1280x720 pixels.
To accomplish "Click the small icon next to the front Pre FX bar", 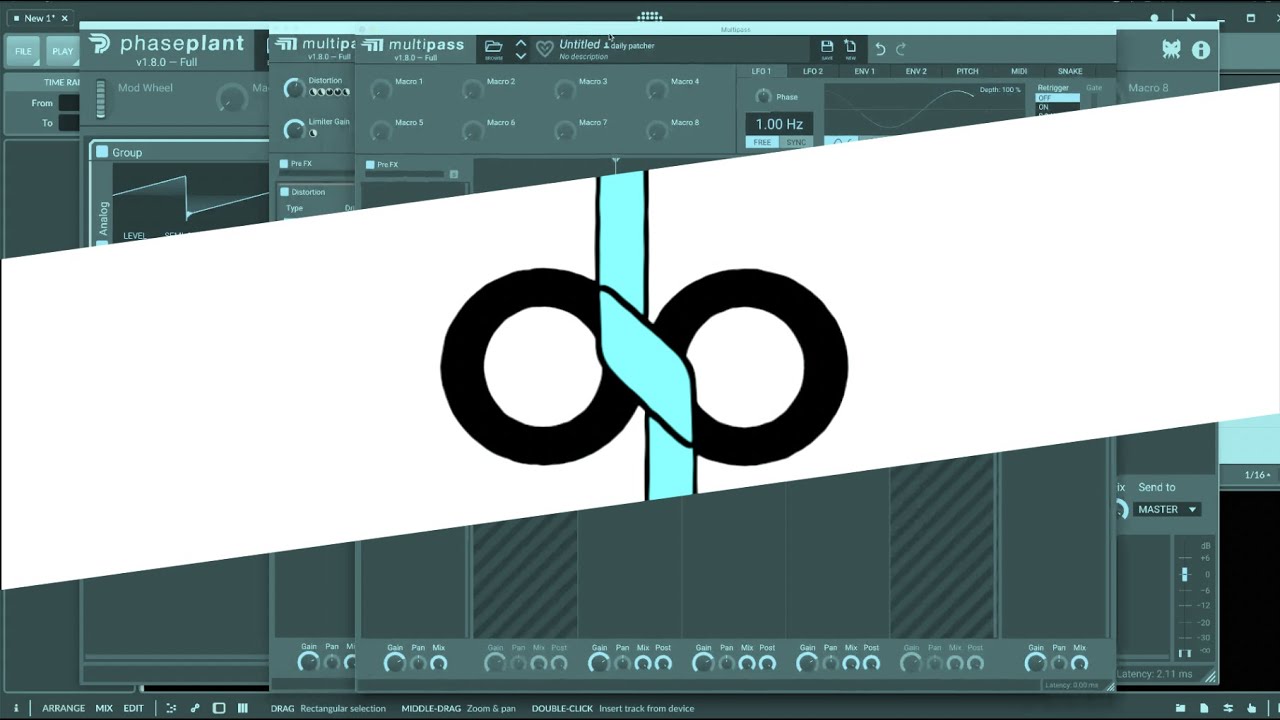I will [x=453, y=175].
